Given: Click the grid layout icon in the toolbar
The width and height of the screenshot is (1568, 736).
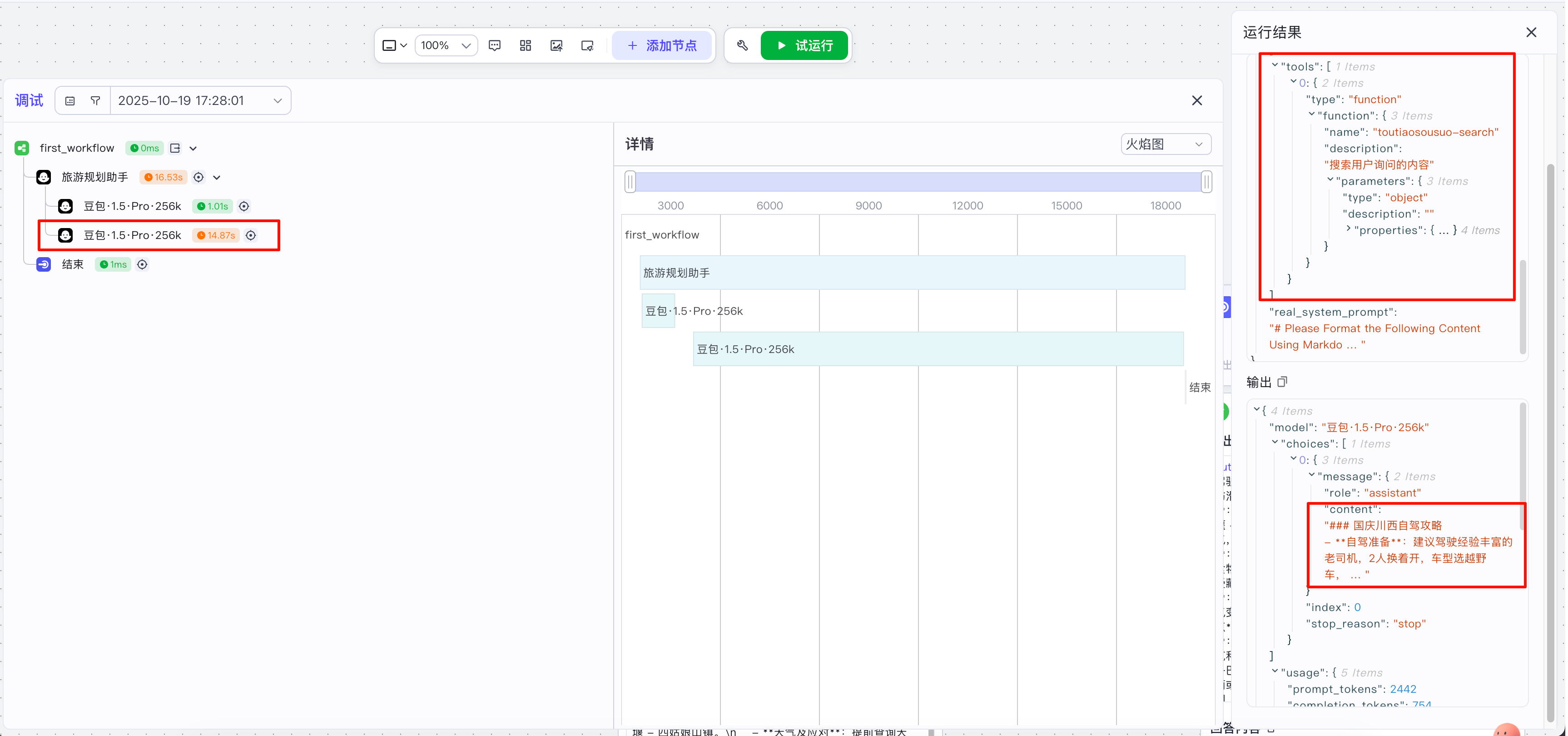Looking at the screenshot, I should coord(525,45).
